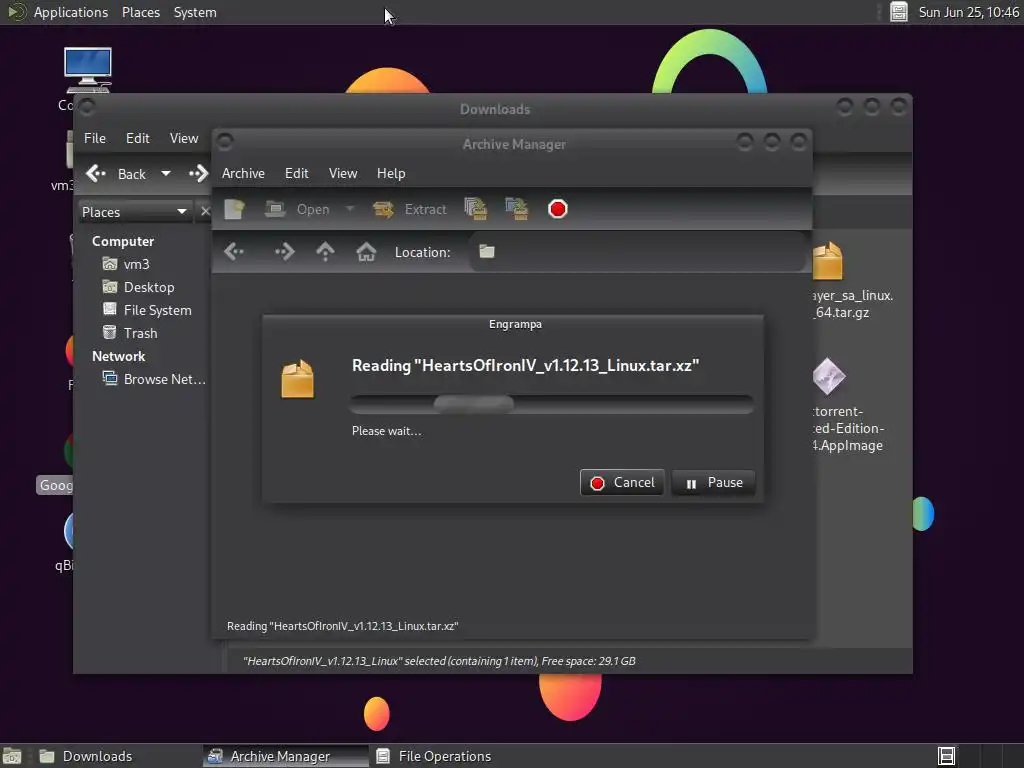Open the View menu in the Downloads window
Image resolution: width=1024 pixels, height=768 pixels.
click(x=184, y=138)
